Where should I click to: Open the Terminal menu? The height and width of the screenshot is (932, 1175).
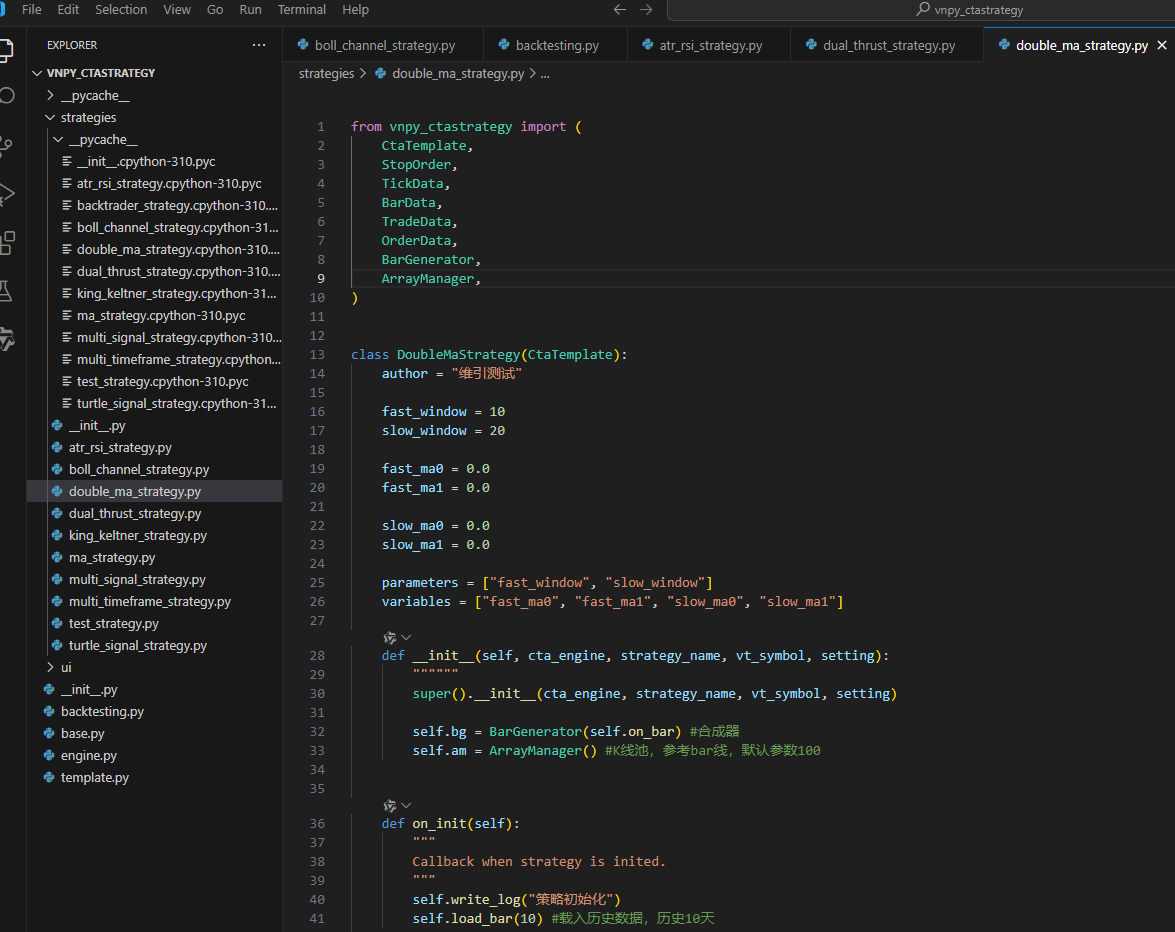[301, 10]
